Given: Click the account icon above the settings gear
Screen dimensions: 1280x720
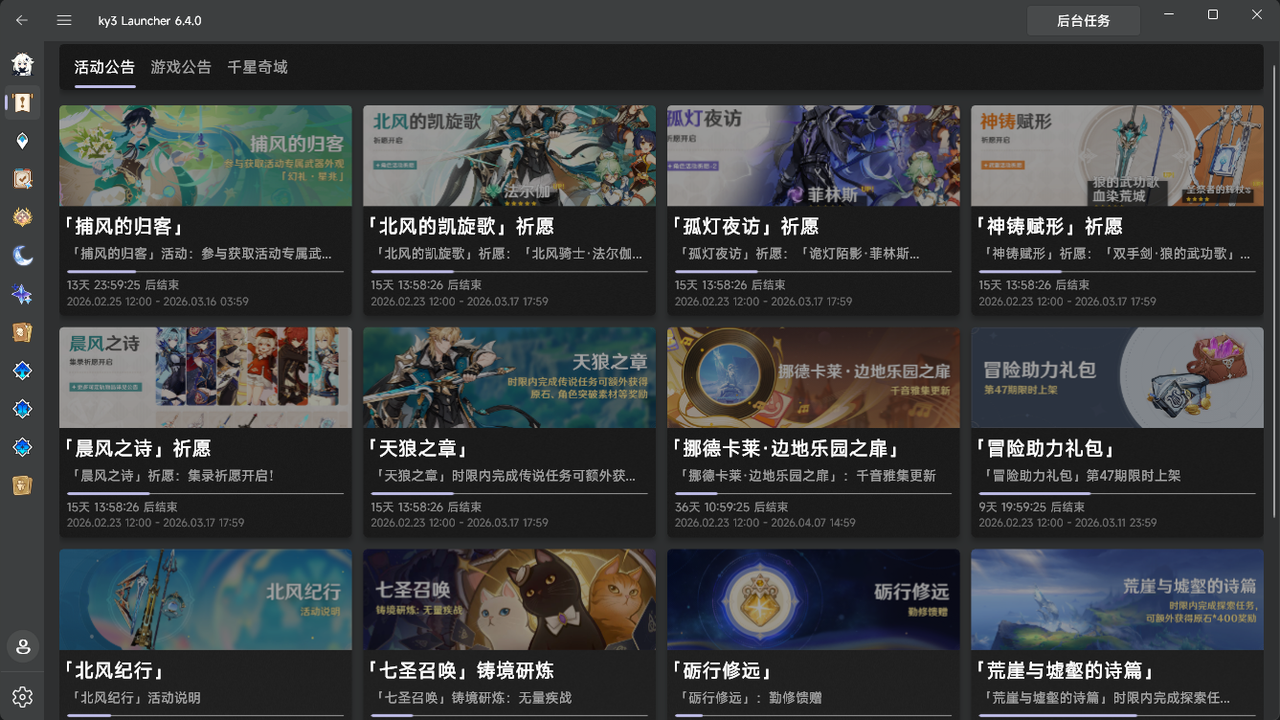Looking at the screenshot, I should click(x=22, y=647).
